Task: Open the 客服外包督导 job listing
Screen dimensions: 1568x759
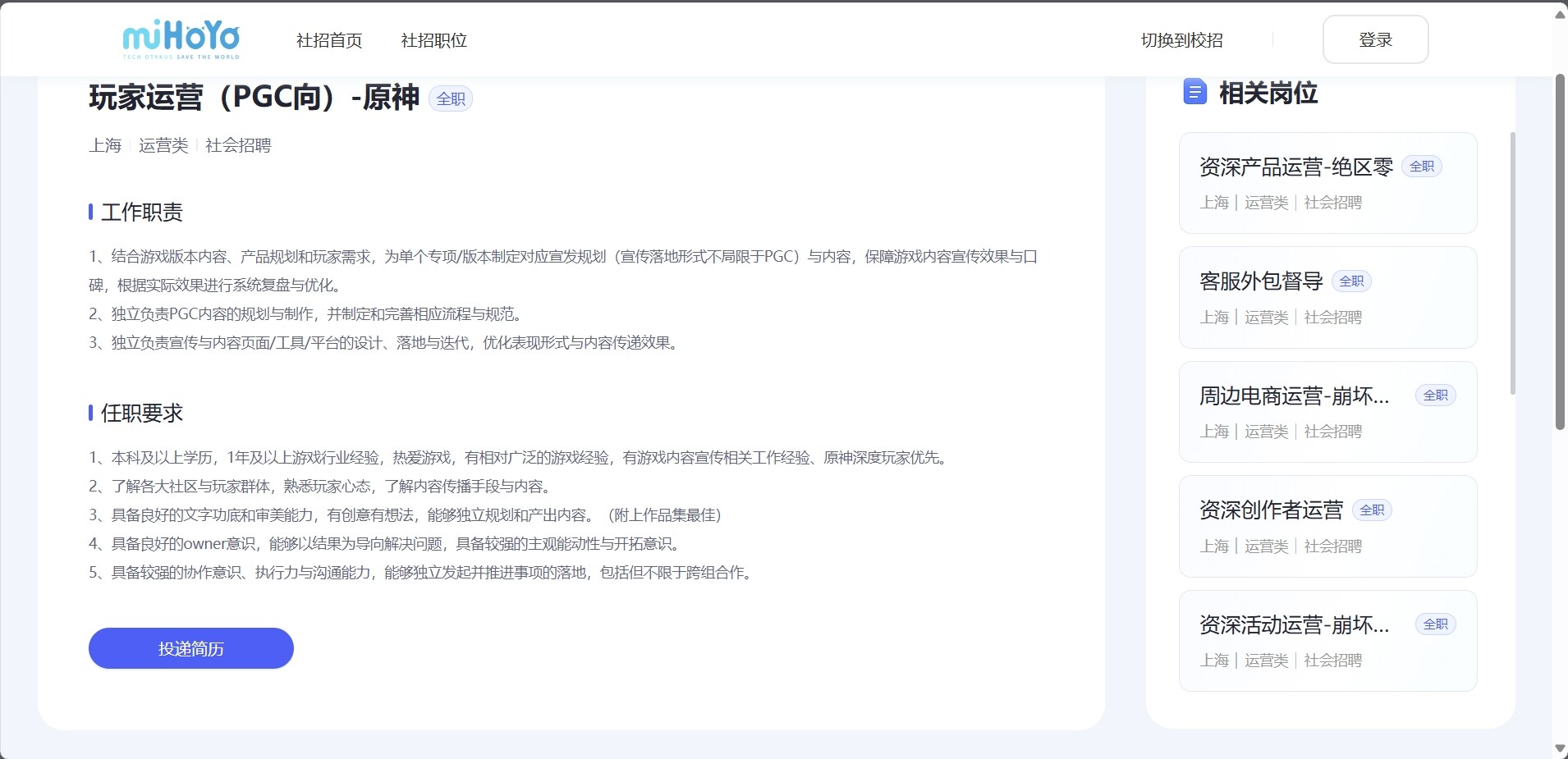Action: coord(1261,281)
